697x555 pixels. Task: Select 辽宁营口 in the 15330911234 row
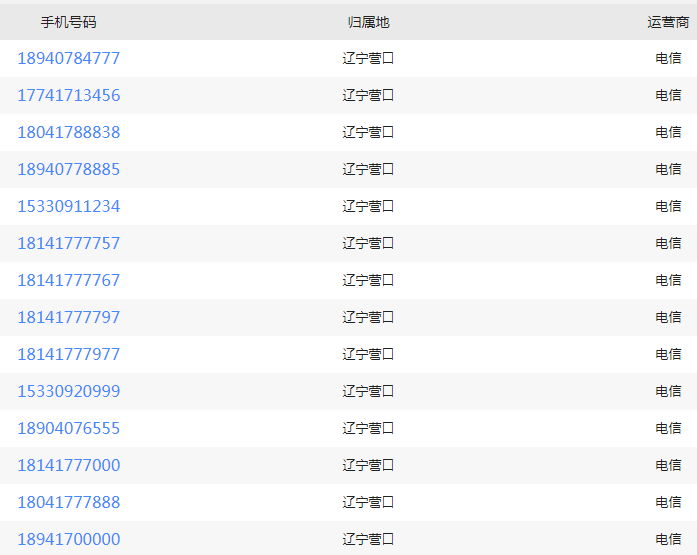click(x=368, y=206)
